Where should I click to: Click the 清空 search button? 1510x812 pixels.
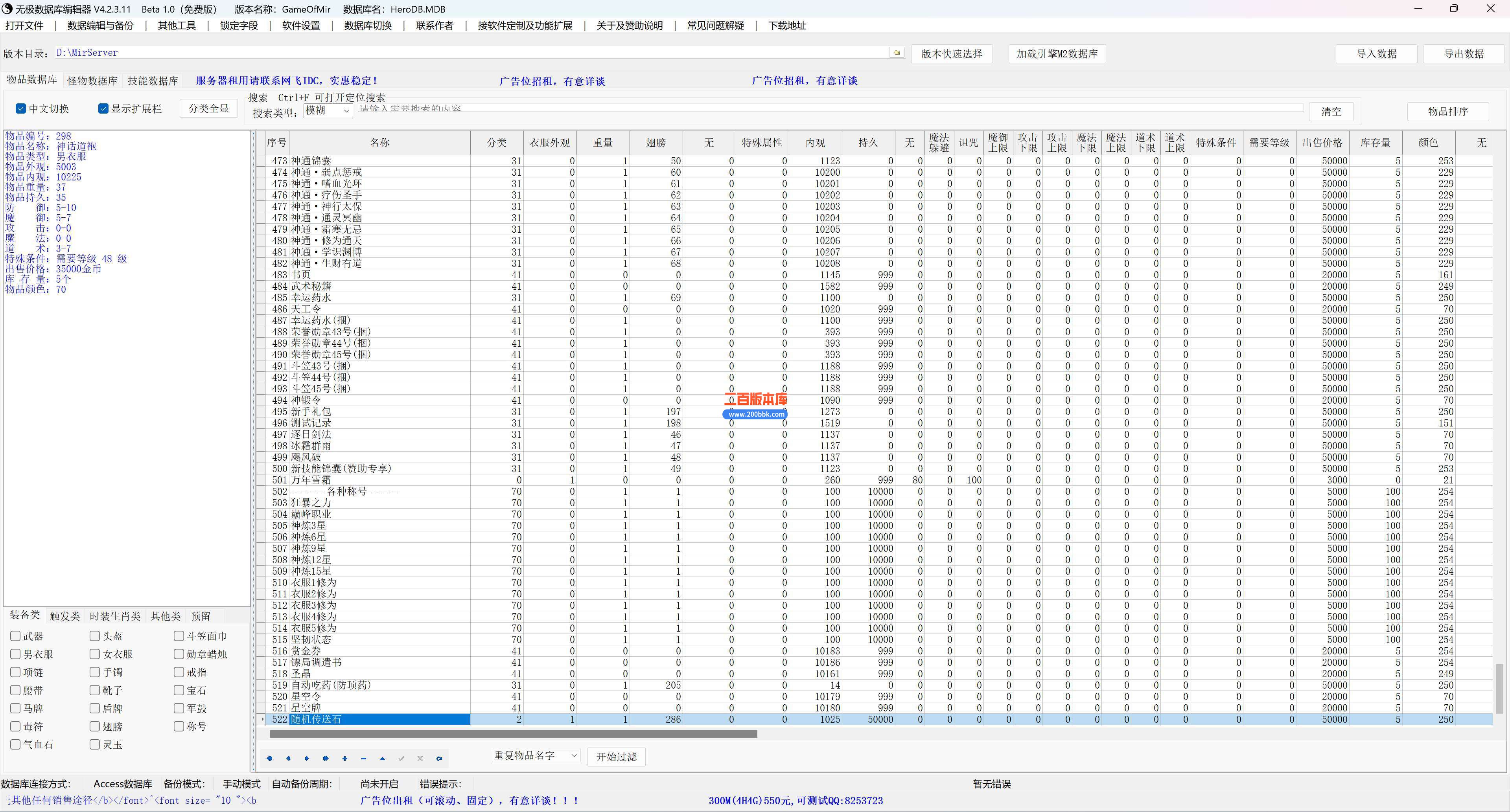[1331, 111]
